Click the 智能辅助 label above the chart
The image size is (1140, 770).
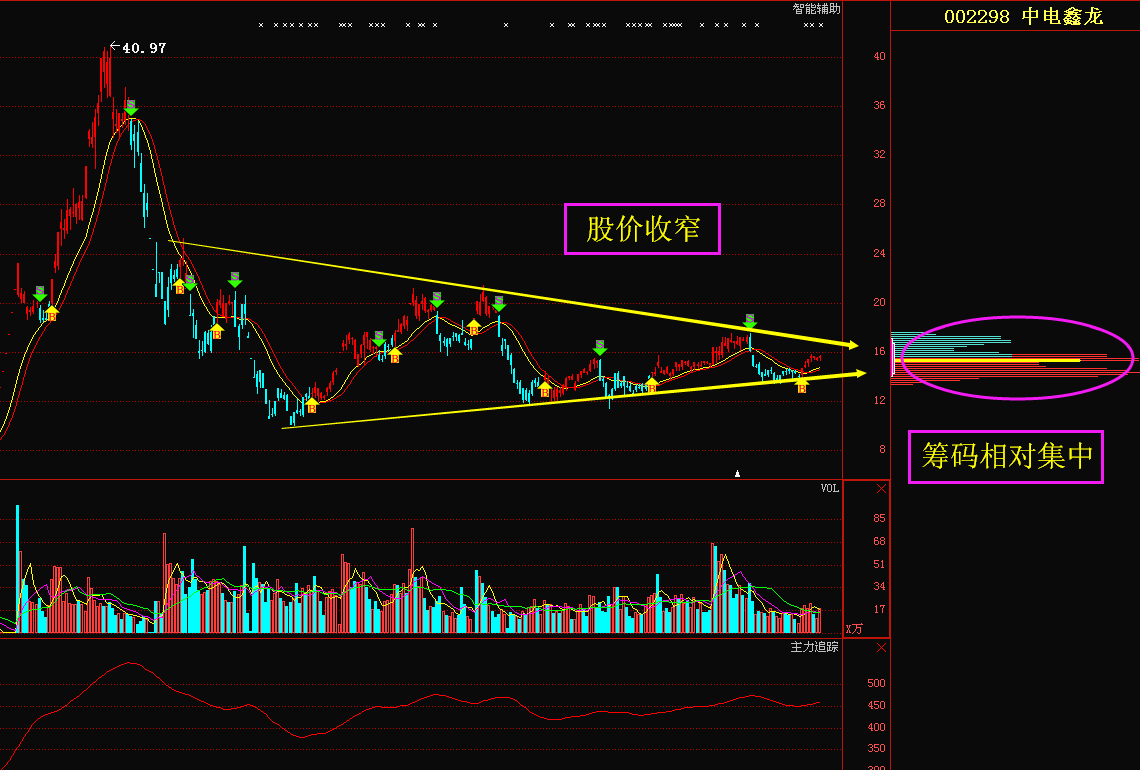(x=816, y=9)
